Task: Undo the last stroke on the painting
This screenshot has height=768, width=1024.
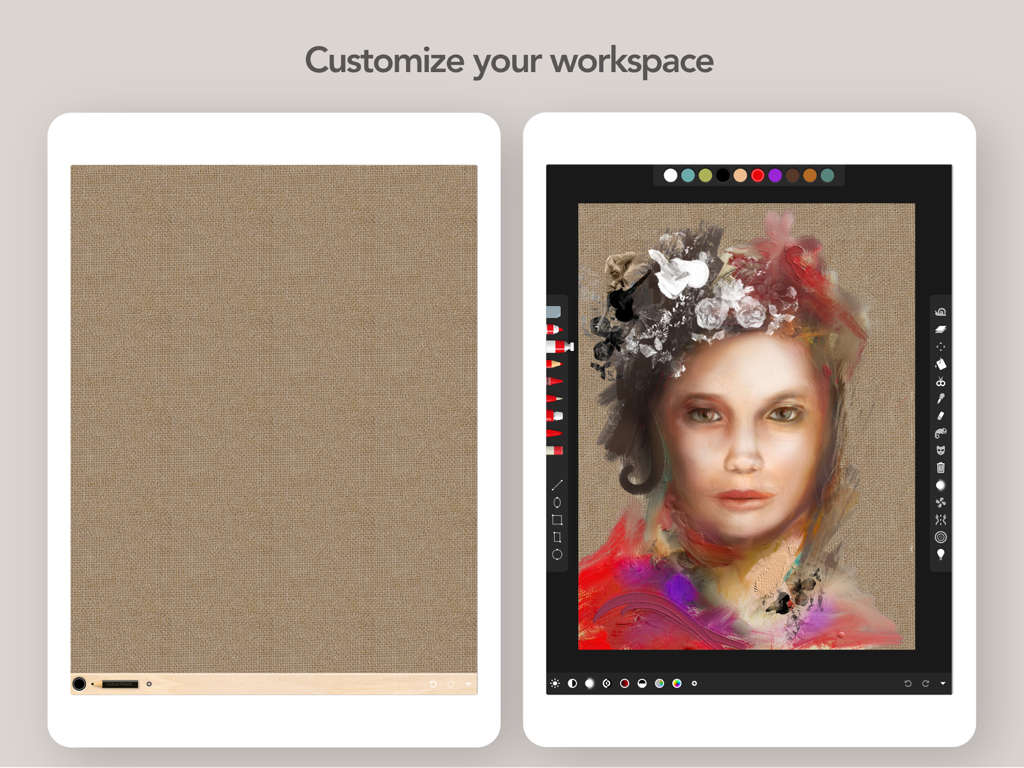Action: [x=908, y=683]
